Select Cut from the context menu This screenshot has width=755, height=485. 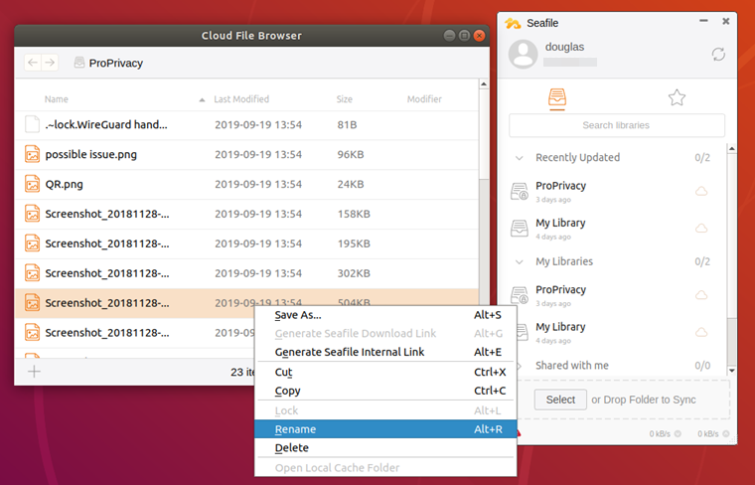tap(386, 372)
